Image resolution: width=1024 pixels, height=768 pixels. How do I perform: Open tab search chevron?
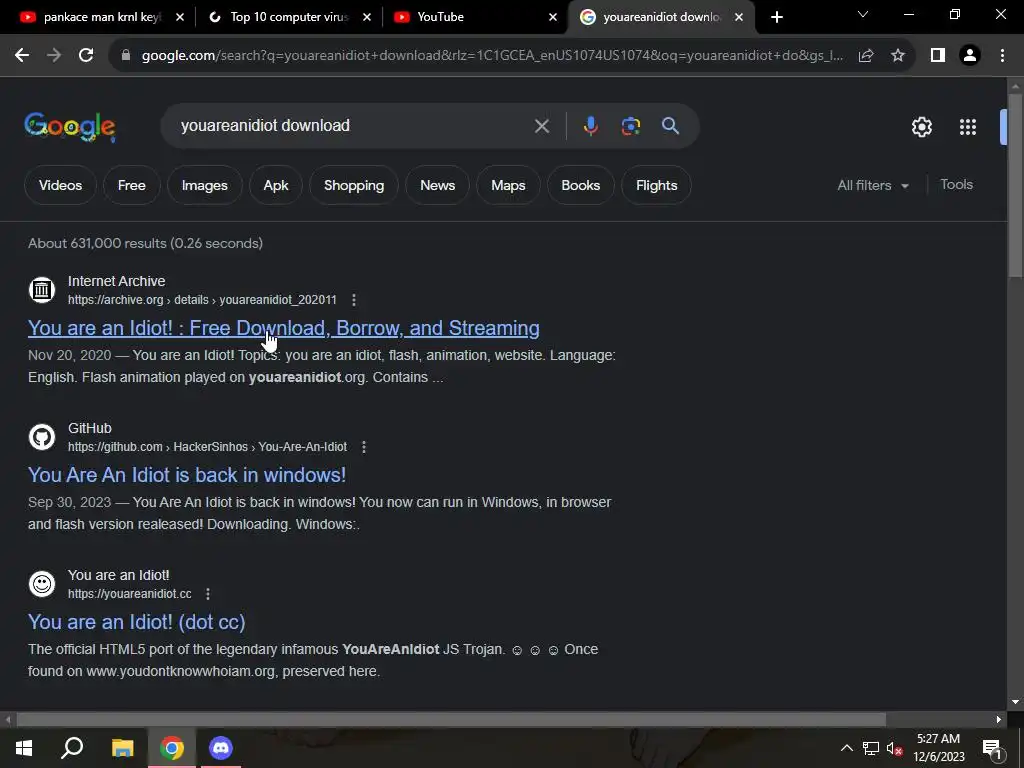click(863, 14)
